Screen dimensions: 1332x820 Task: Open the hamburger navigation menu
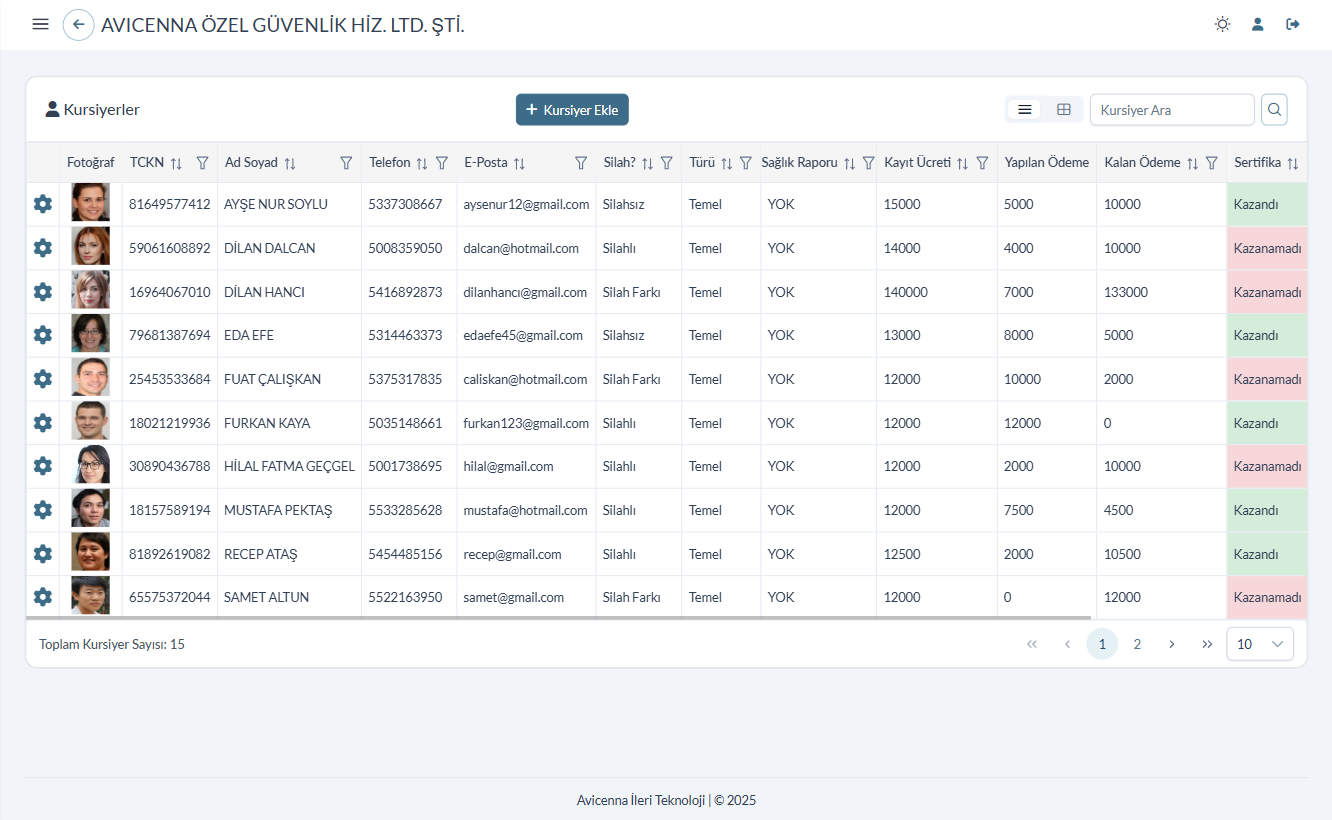(40, 24)
